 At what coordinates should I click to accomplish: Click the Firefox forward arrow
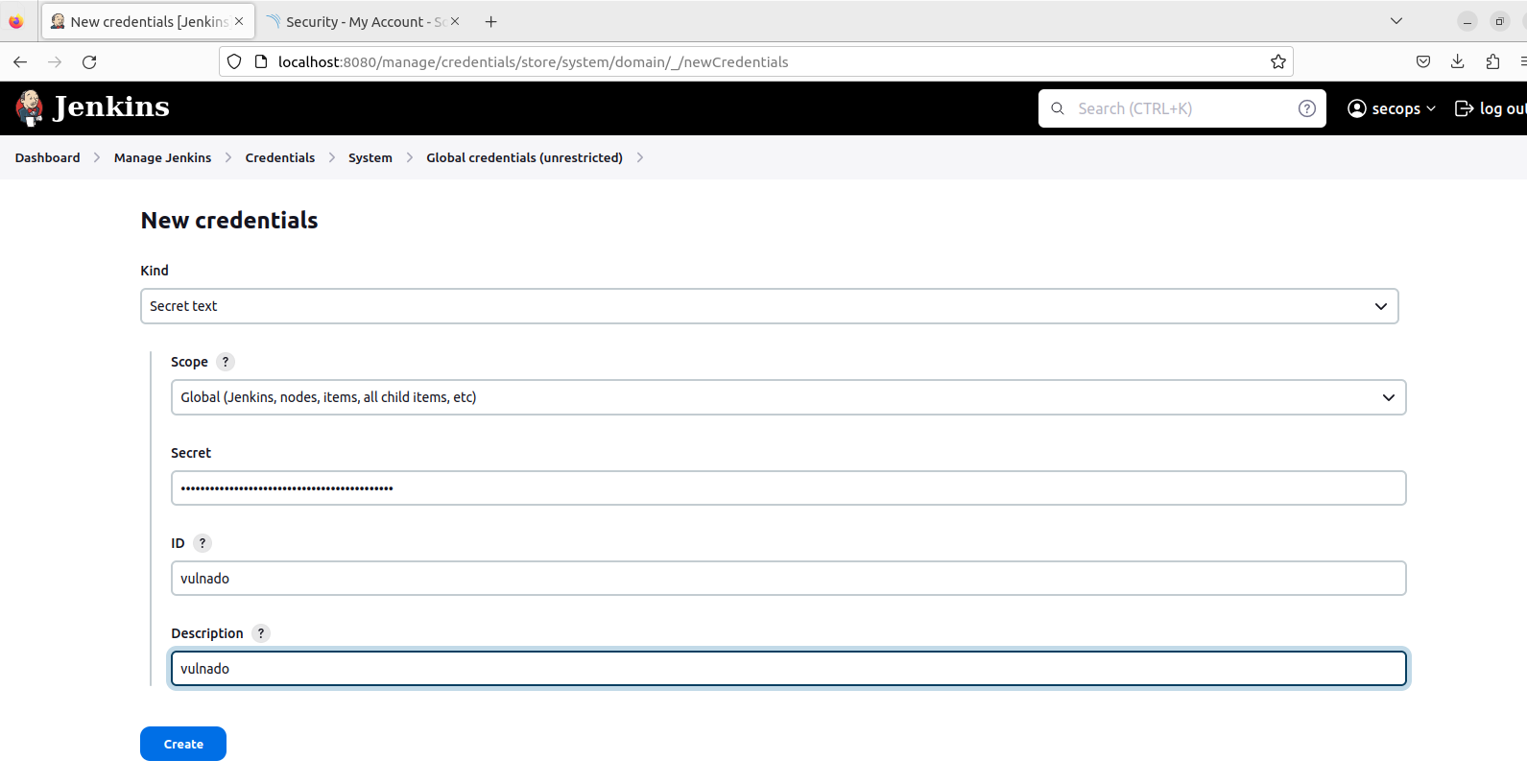pos(55,62)
